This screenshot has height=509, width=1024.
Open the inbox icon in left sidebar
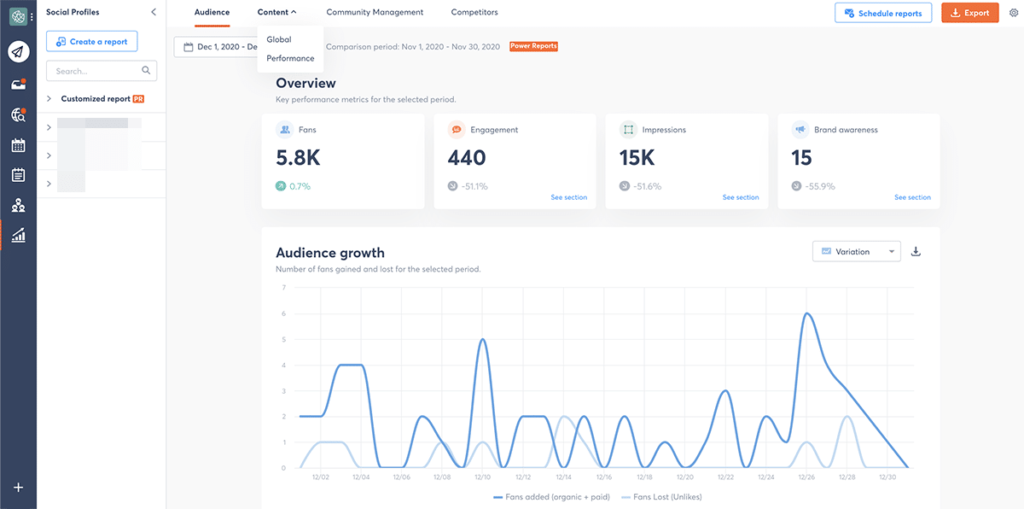tap(18, 84)
